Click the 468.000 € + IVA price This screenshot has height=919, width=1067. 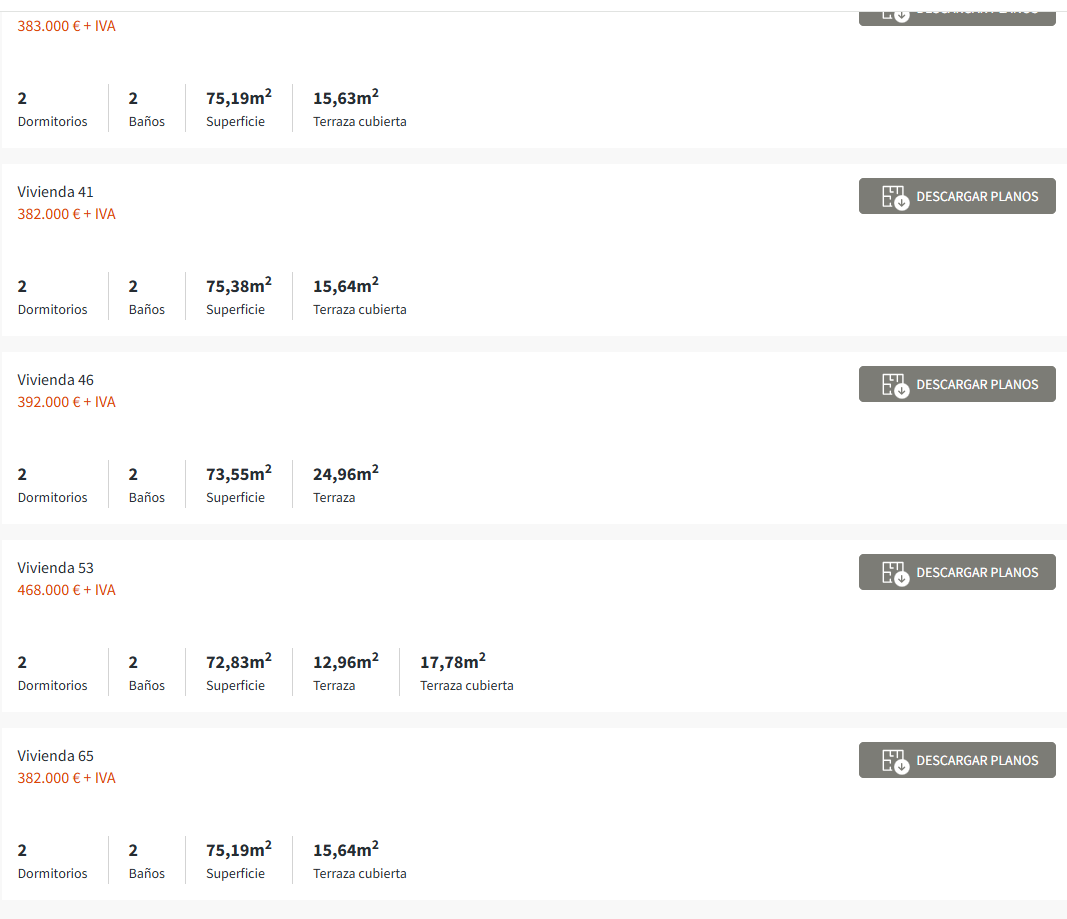click(67, 590)
